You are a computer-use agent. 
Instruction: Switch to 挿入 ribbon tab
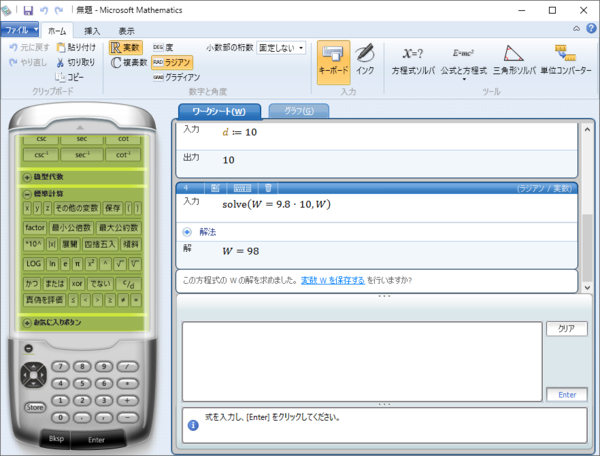coord(92,31)
